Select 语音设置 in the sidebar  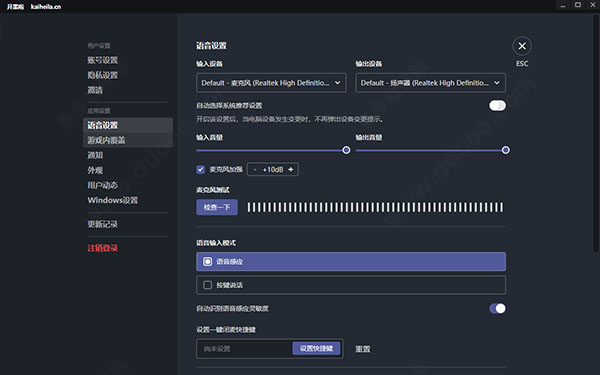(x=128, y=125)
